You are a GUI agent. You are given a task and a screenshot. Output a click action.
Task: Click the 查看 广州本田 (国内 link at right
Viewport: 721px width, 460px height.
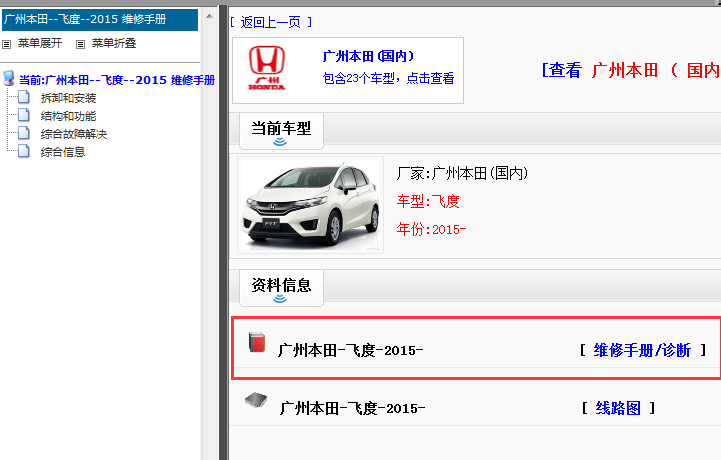point(631,70)
